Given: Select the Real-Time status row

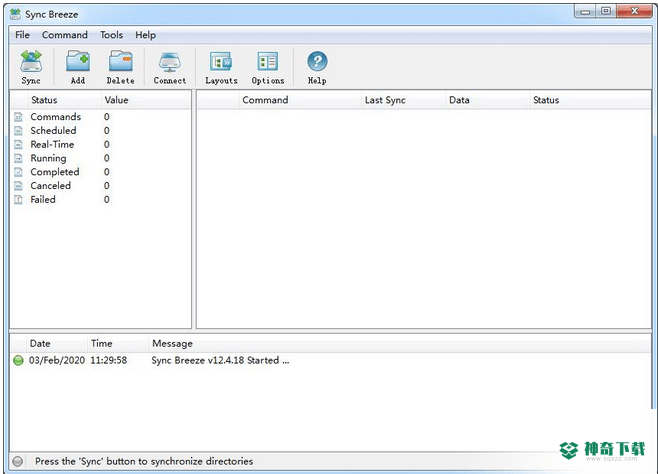Looking at the screenshot, I should pos(101,145).
